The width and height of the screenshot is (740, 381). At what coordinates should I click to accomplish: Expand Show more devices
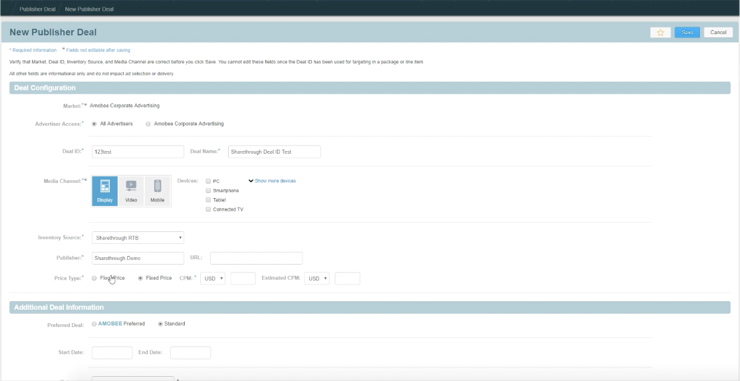272,181
